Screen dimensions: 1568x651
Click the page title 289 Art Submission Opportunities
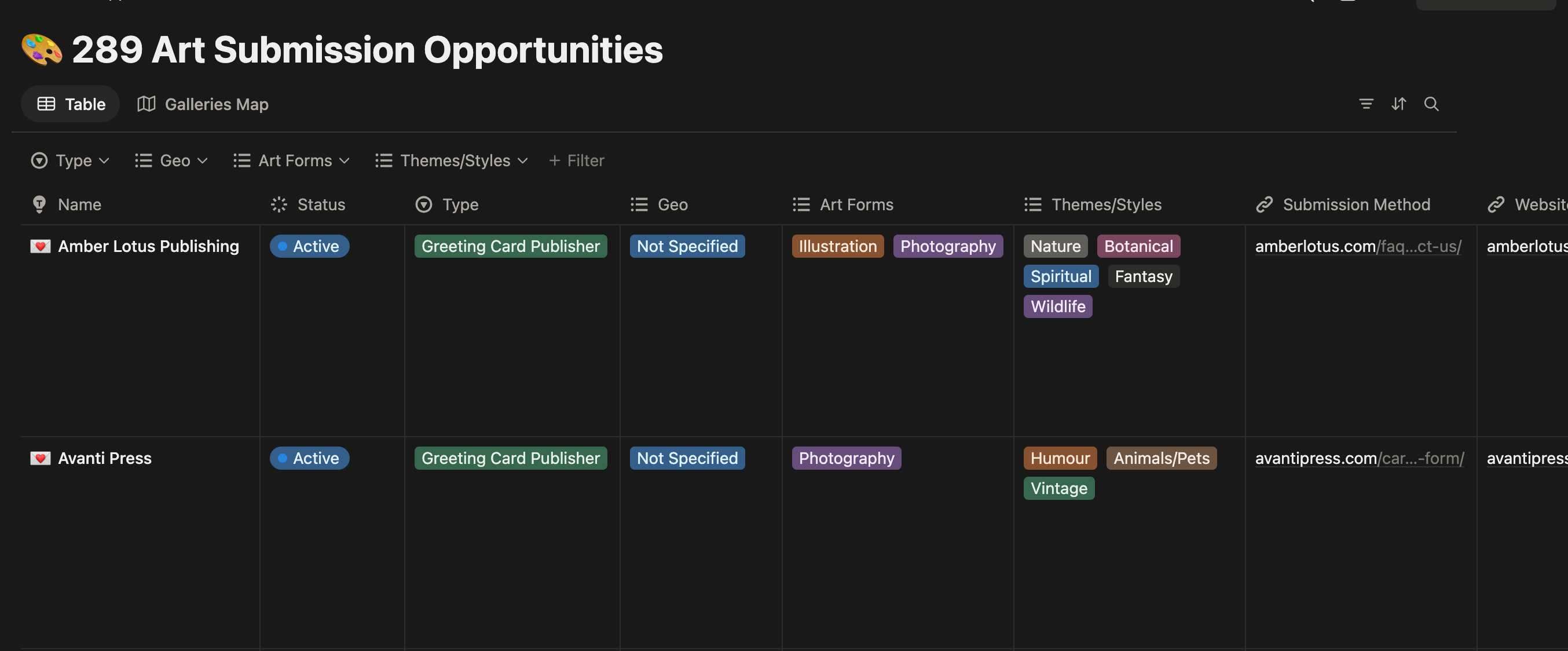coord(367,49)
